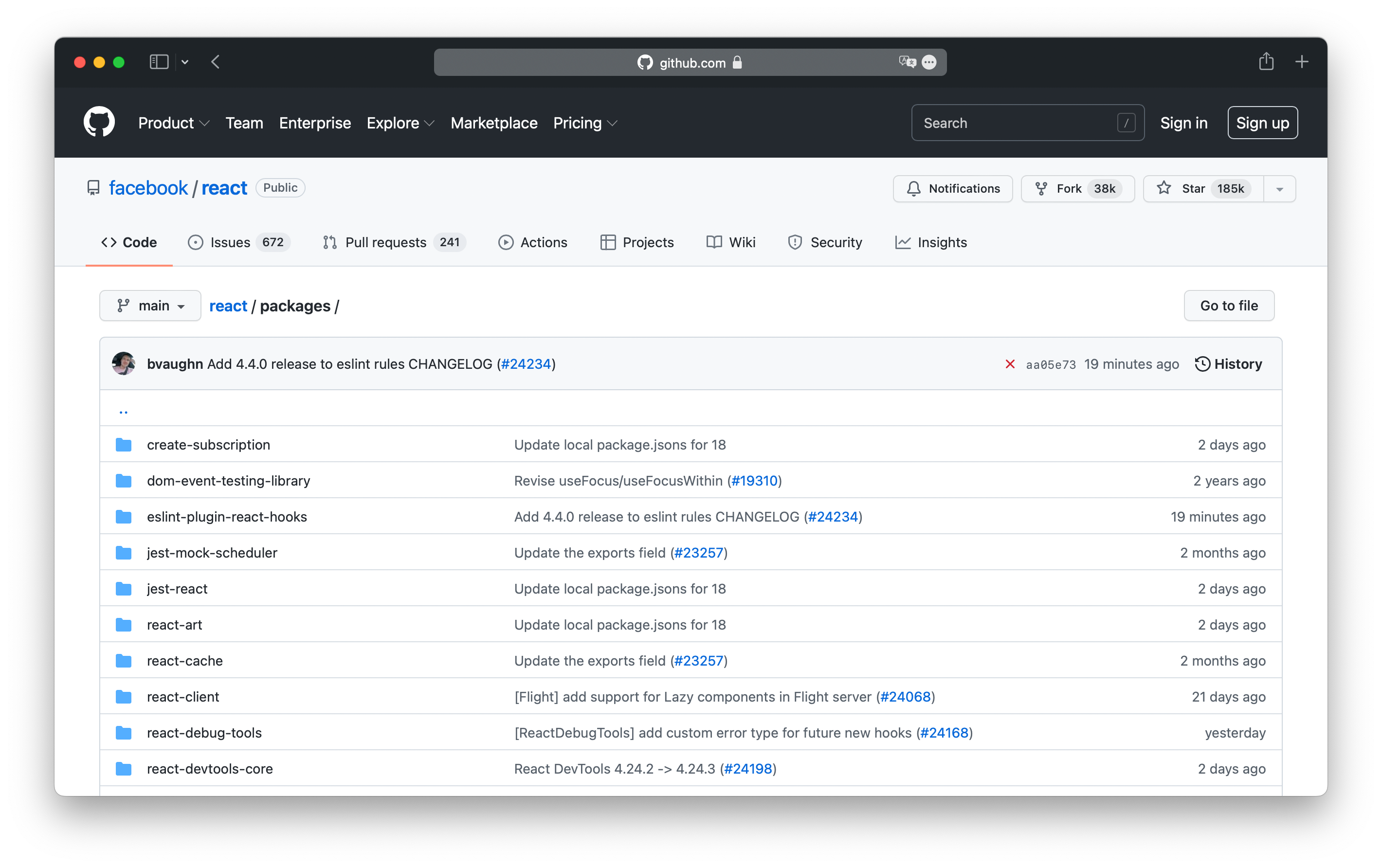Click the Notifications bell icon
This screenshot has height=868, width=1382.
[x=913, y=187]
